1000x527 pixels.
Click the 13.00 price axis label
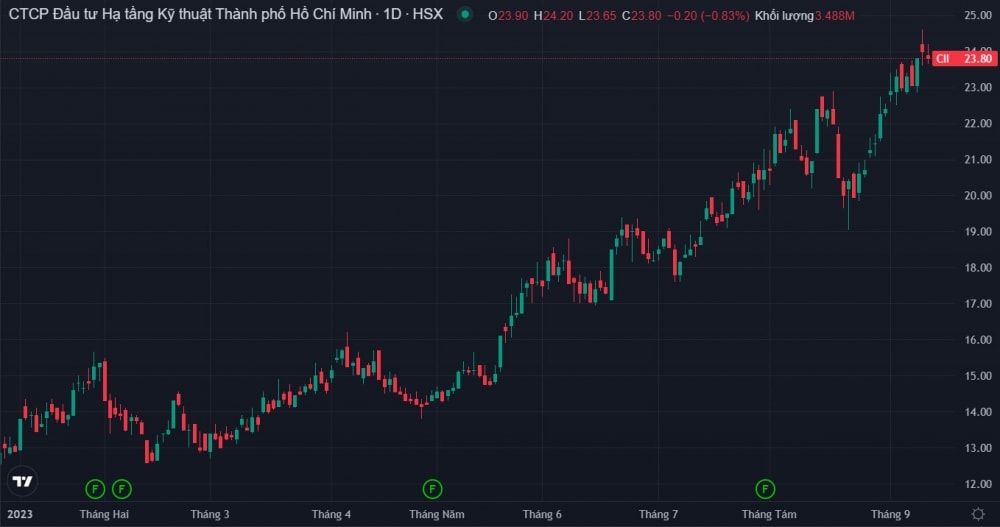[x=978, y=448]
